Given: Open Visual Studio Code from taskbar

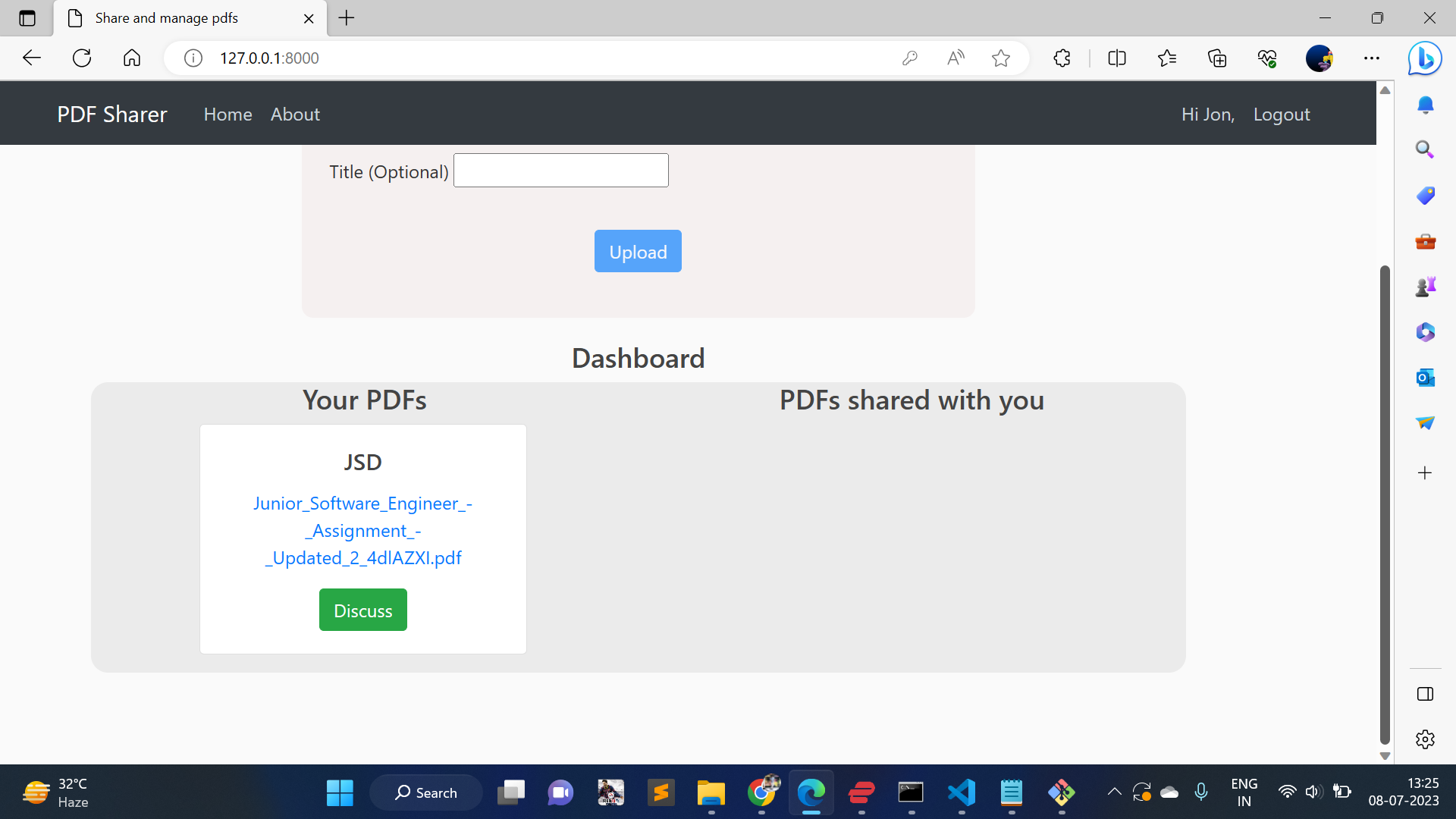Looking at the screenshot, I should coord(961,792).
